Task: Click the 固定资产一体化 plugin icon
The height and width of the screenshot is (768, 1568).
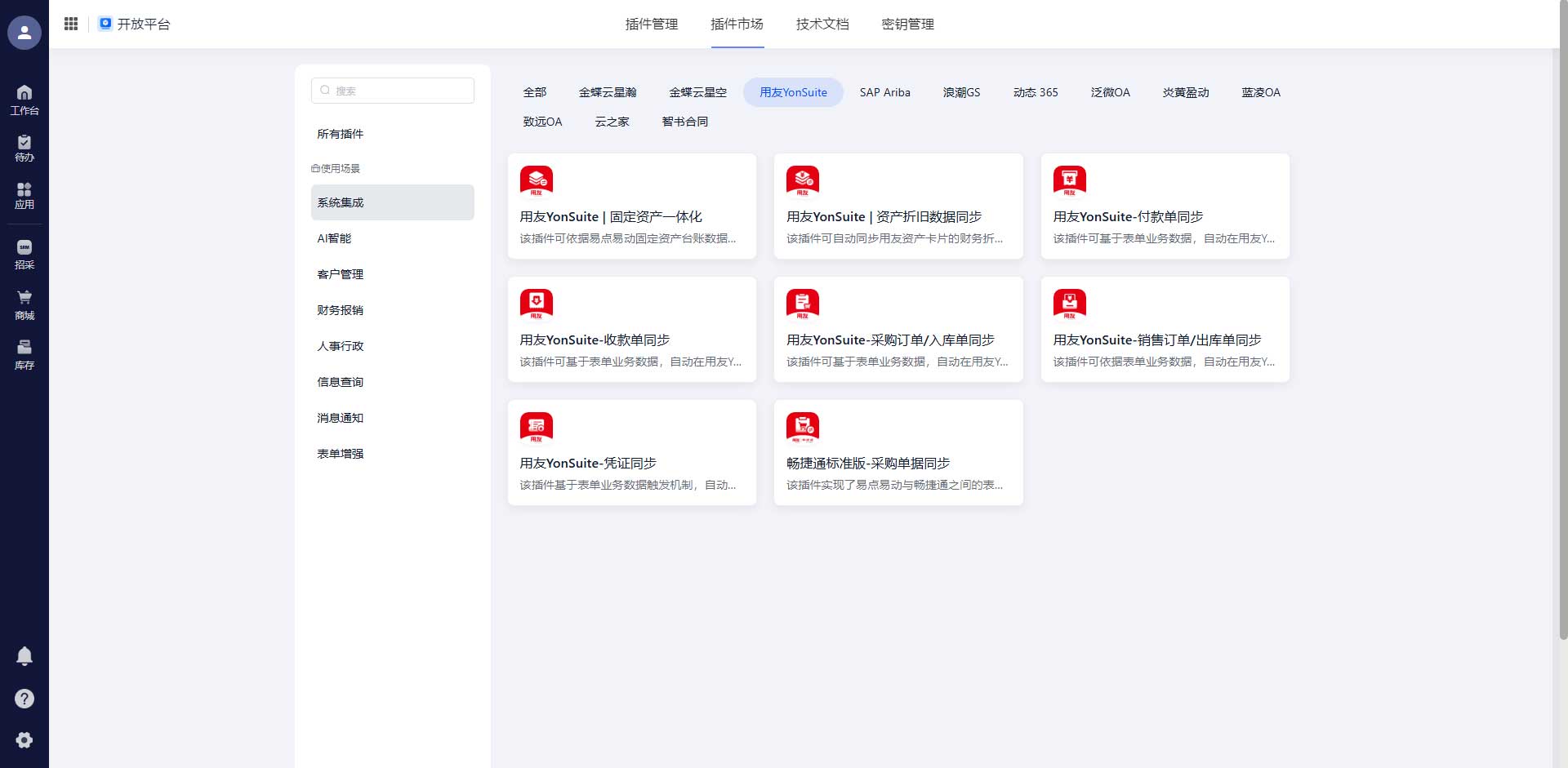Action: (537, 181)
